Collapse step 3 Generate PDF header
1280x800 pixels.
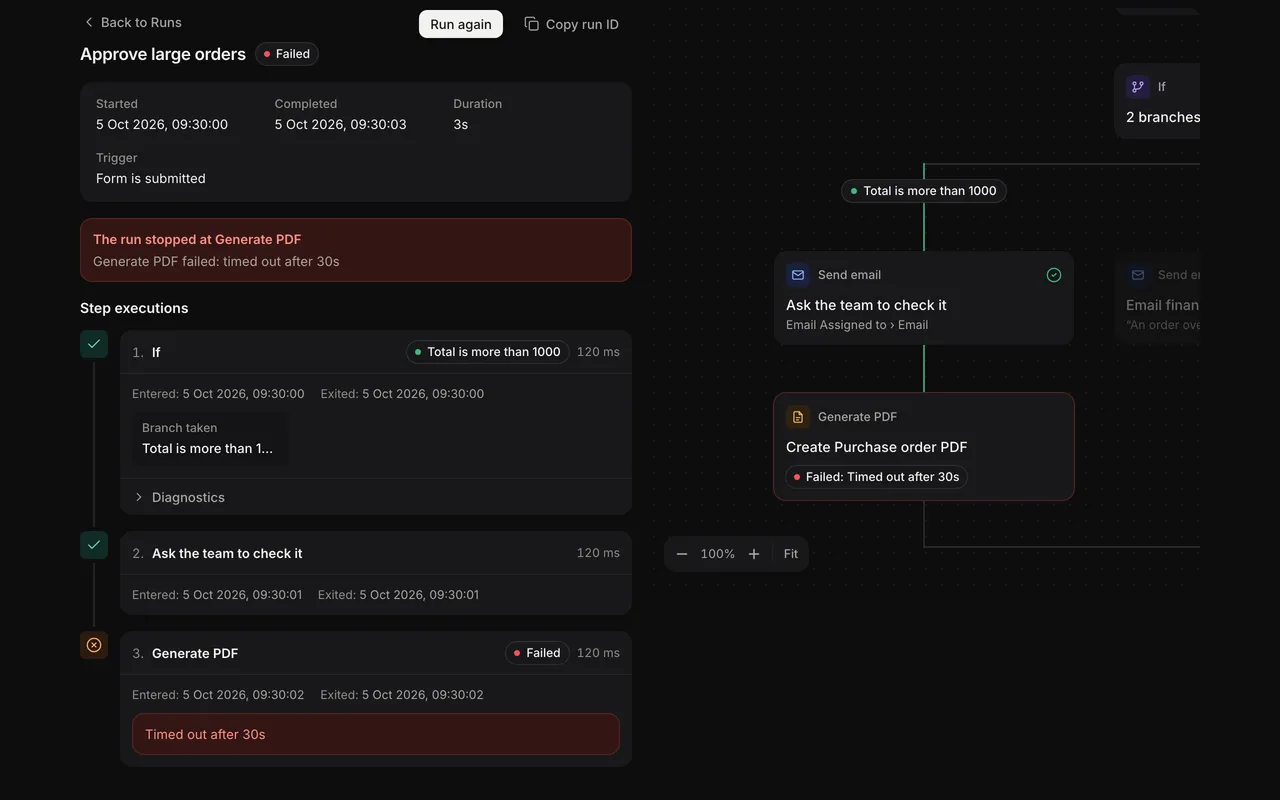click(376, 653)
